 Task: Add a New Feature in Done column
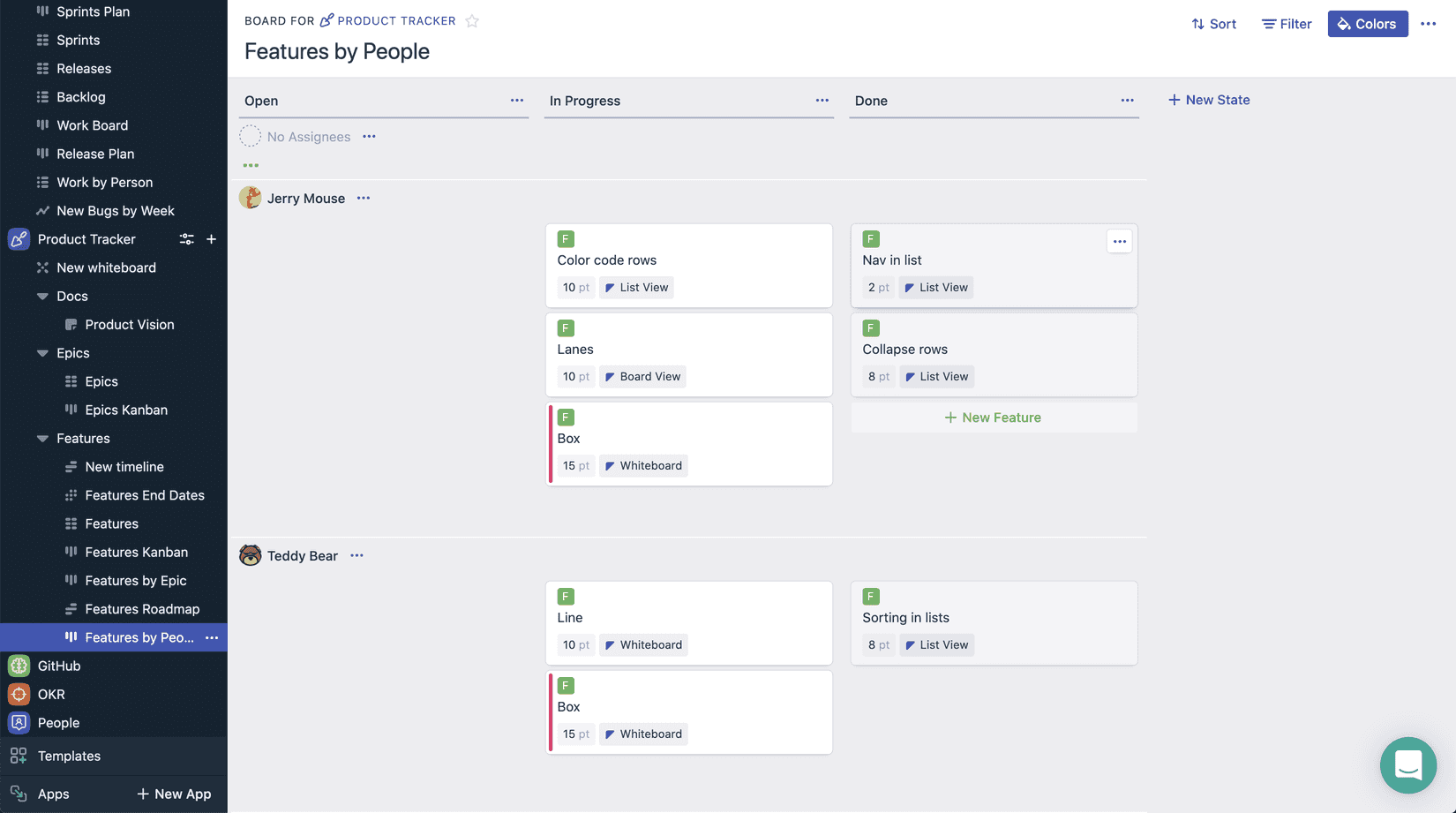pos(993,418)
